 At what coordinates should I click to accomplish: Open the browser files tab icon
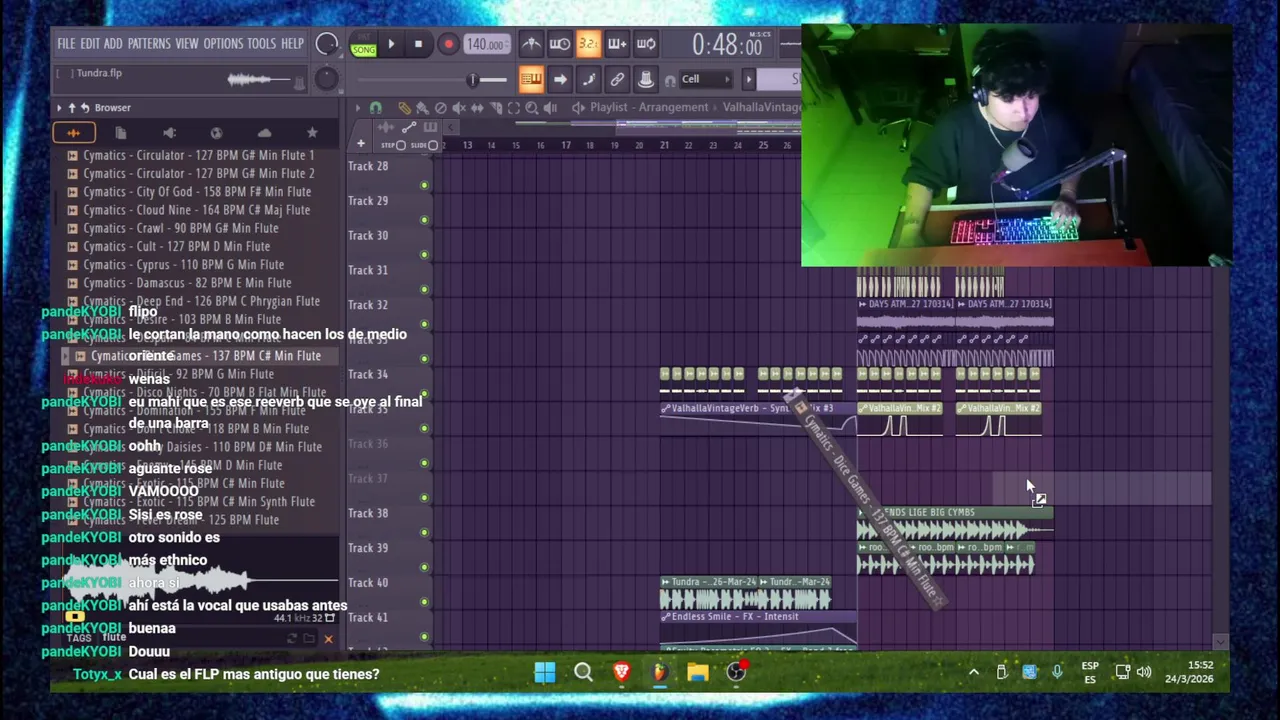point(121,132)
